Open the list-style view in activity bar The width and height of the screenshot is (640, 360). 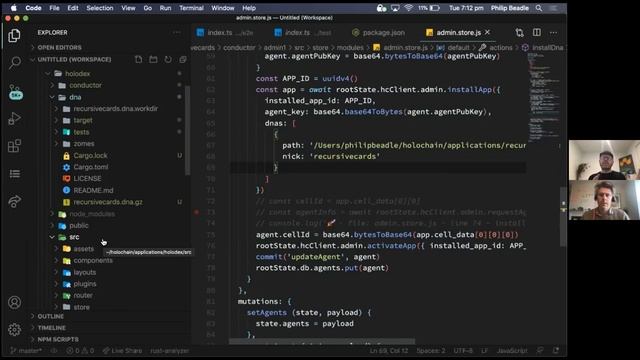click(x=15, y=174)
